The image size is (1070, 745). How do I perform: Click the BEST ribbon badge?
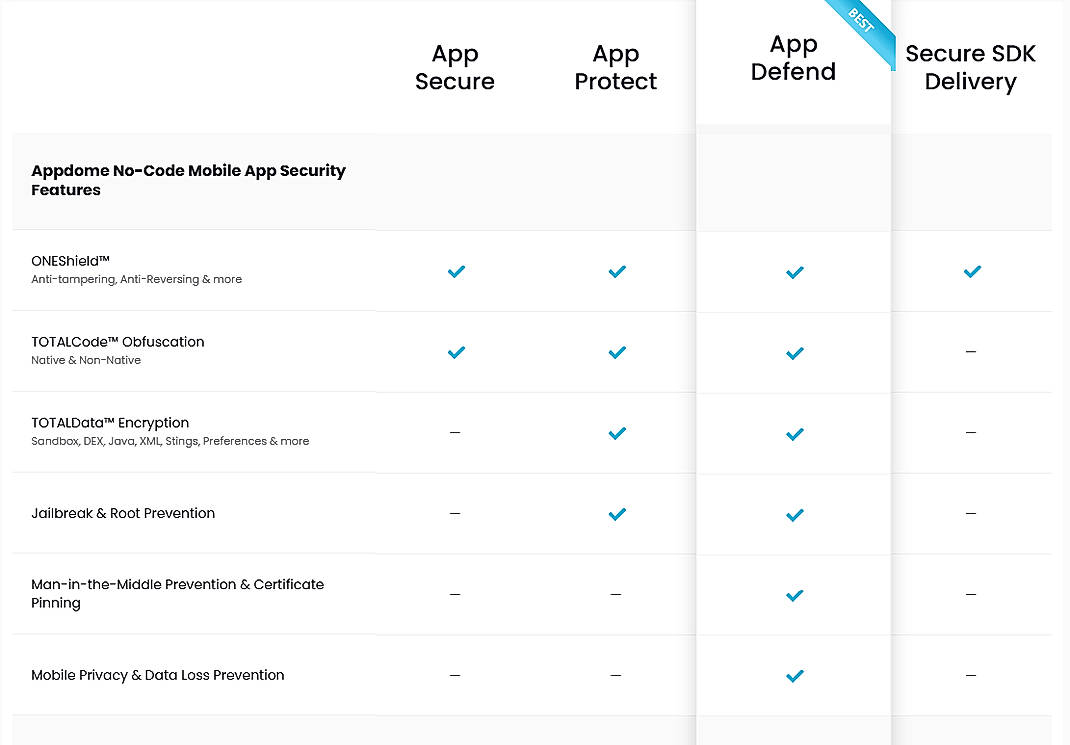tap(861, 23)
